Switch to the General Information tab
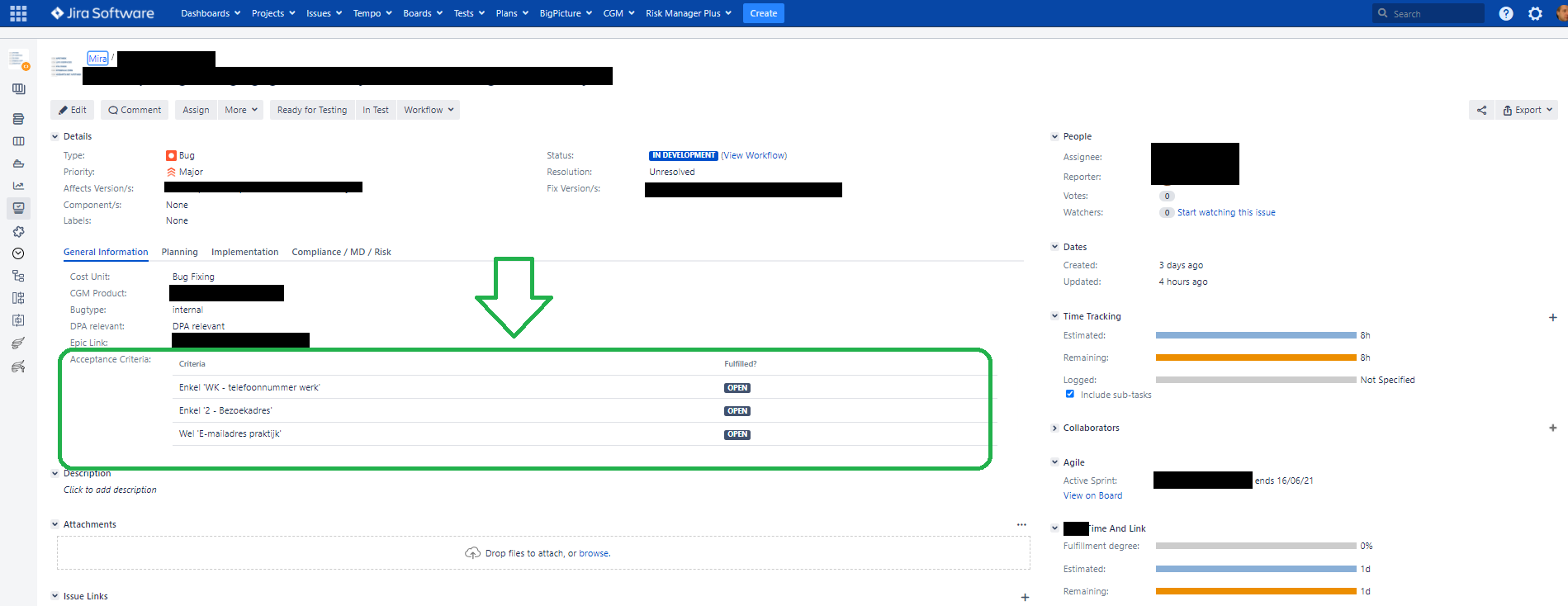 106,253
